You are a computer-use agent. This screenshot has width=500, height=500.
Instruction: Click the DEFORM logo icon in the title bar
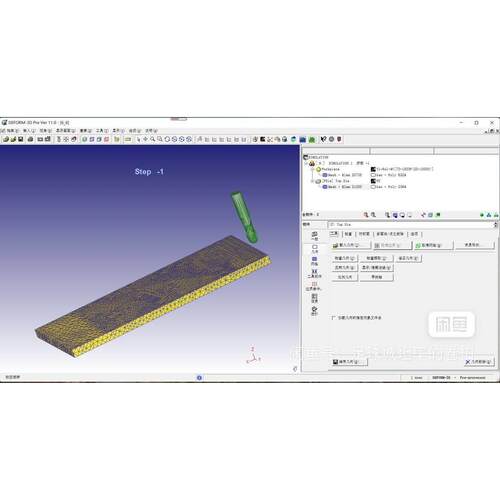click(x=4, y=123)
